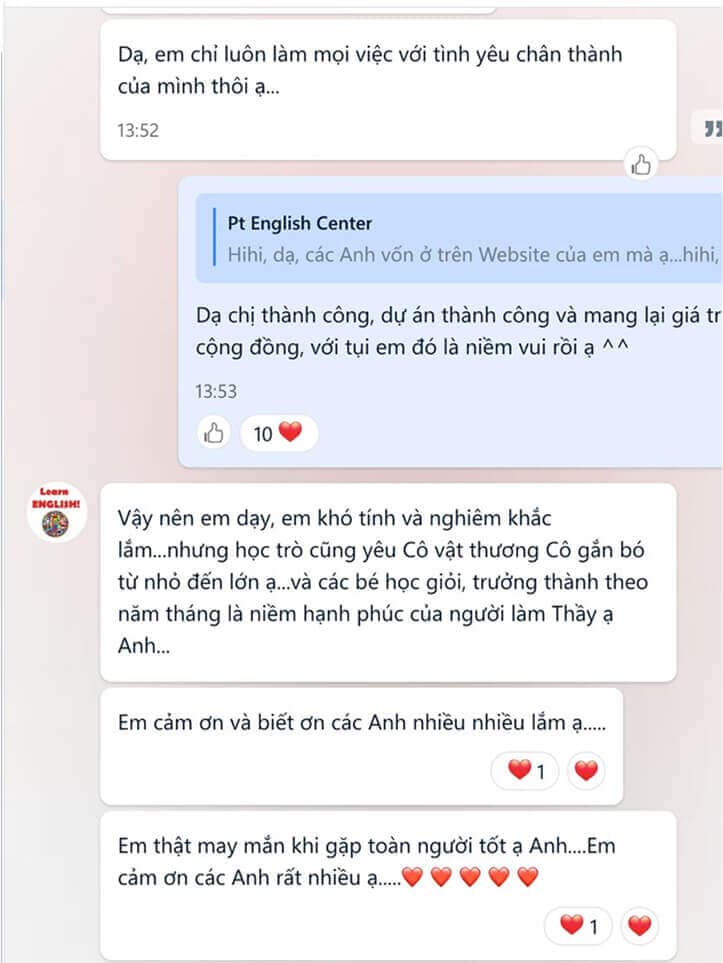Screen dimensions: 723x963
Task: Click heart count under 'Em thật may mắn' message
Action: click(579, 926)
